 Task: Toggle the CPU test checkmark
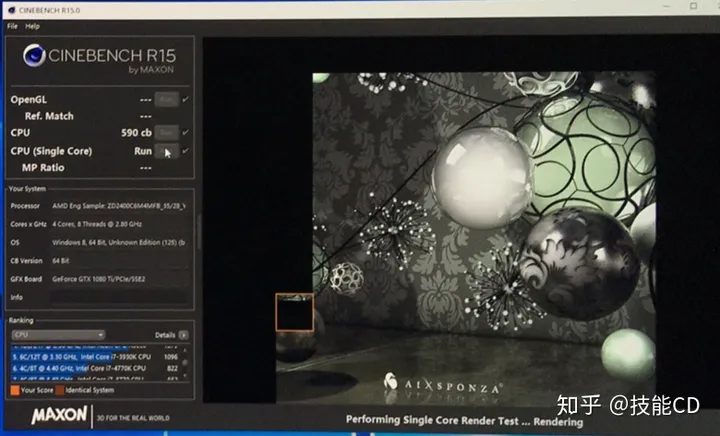point(186,132)
